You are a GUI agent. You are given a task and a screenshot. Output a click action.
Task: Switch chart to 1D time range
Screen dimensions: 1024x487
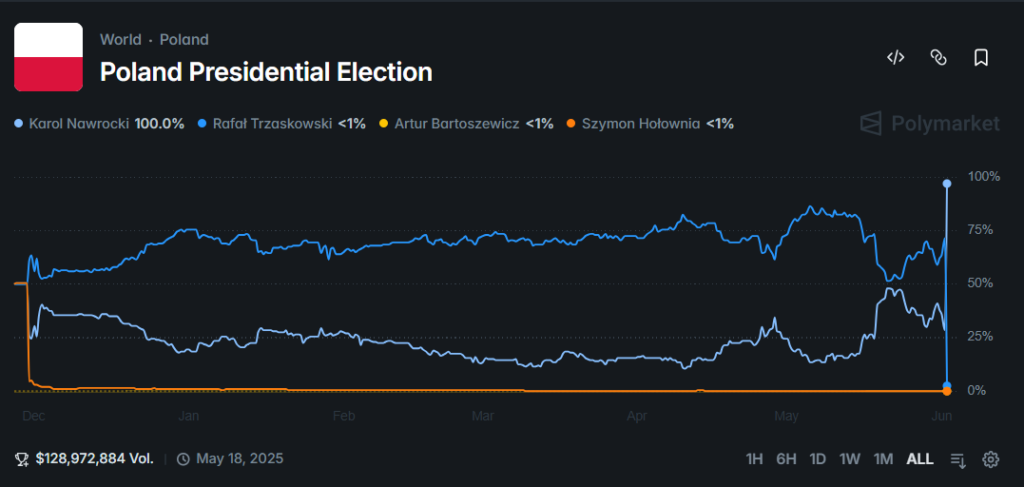tap(817, 459)
